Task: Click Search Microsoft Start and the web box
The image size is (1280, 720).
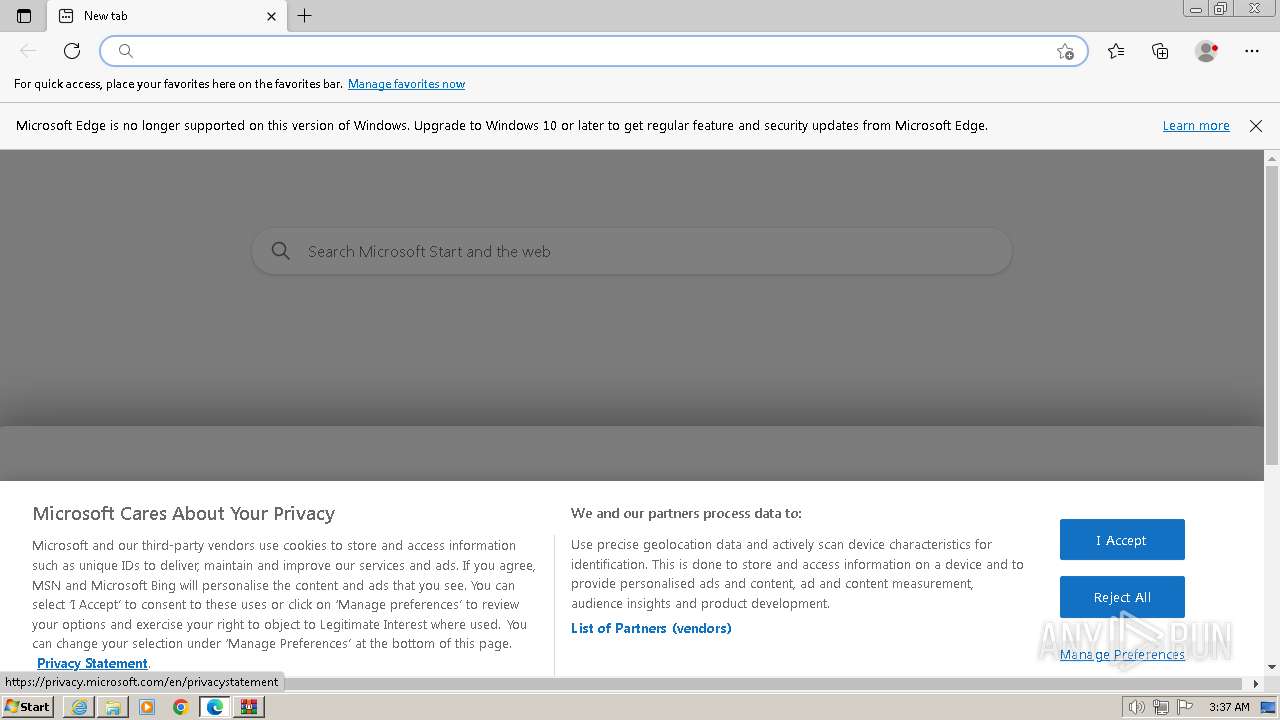Action: (632, 251)
